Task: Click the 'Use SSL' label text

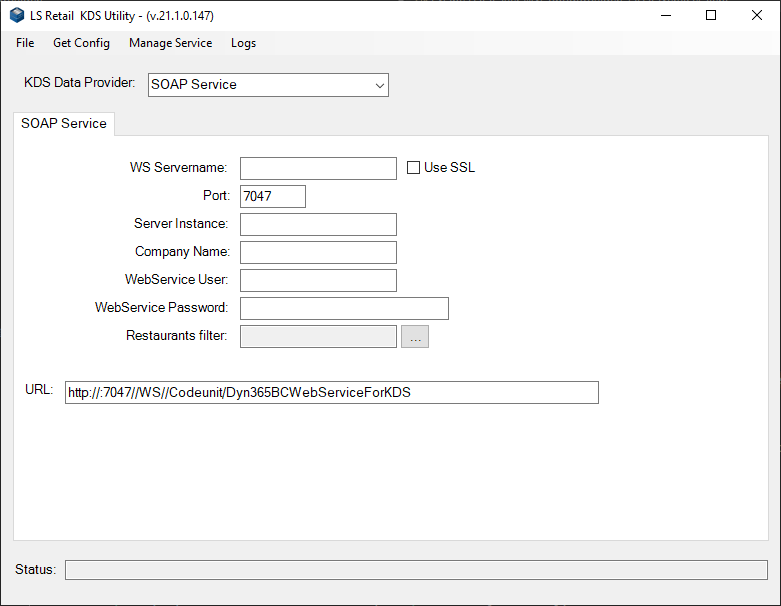Action: coord(449,167)
